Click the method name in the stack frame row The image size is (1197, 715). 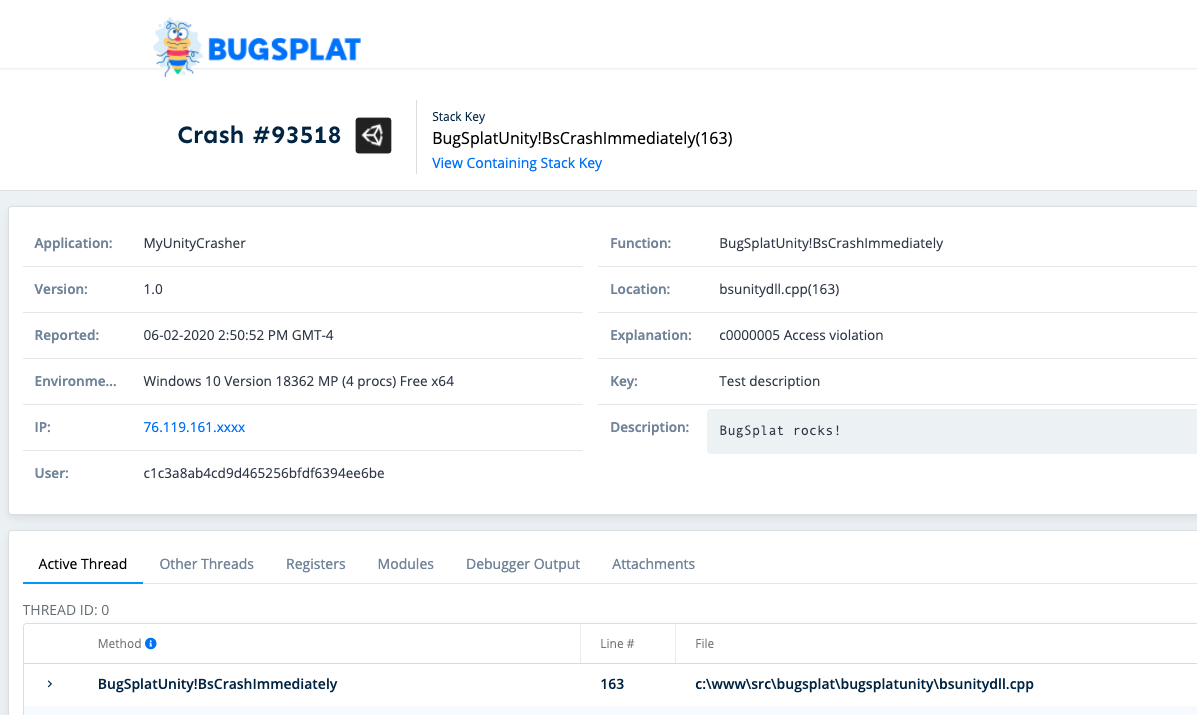coord(218,684)
